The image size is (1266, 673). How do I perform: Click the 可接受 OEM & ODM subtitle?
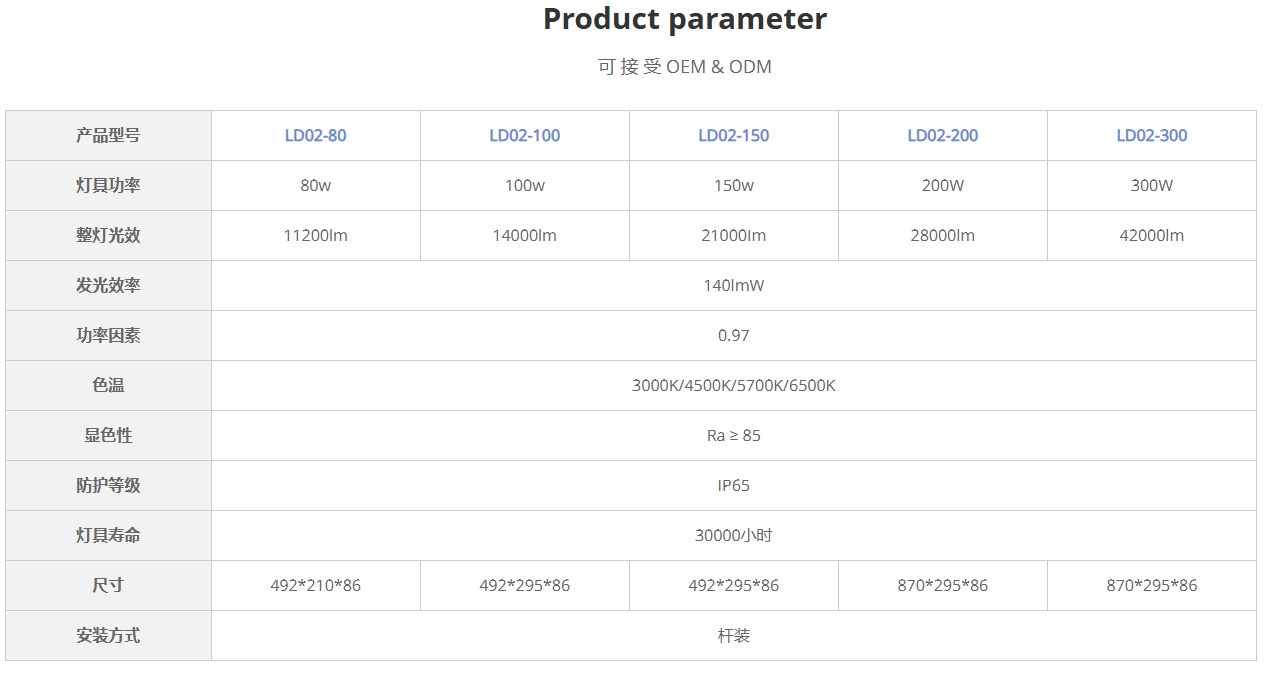(x=684, y=67)
